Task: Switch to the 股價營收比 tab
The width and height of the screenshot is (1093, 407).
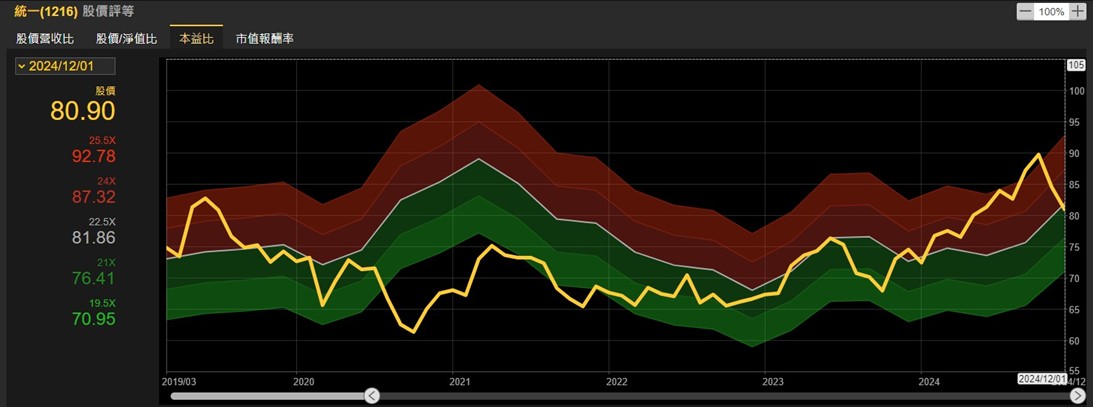Action: coord(45,38)
